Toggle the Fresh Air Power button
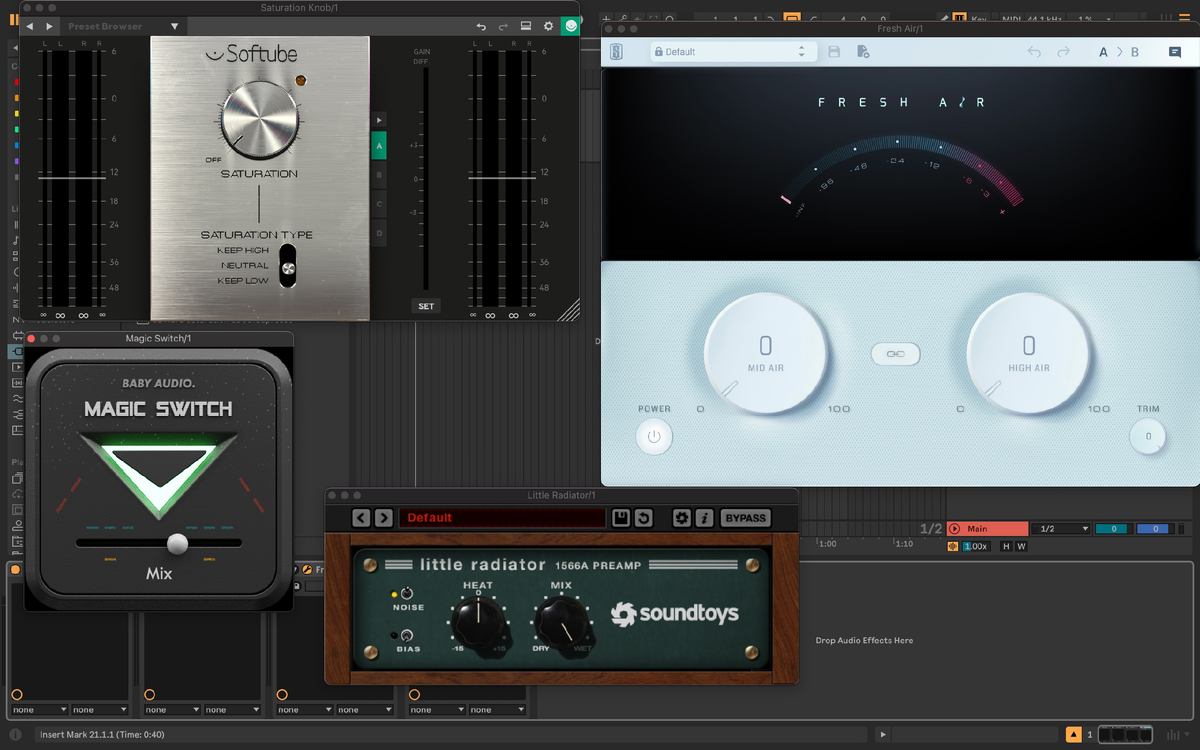The image size is (1200, 750). click(654, 437)
